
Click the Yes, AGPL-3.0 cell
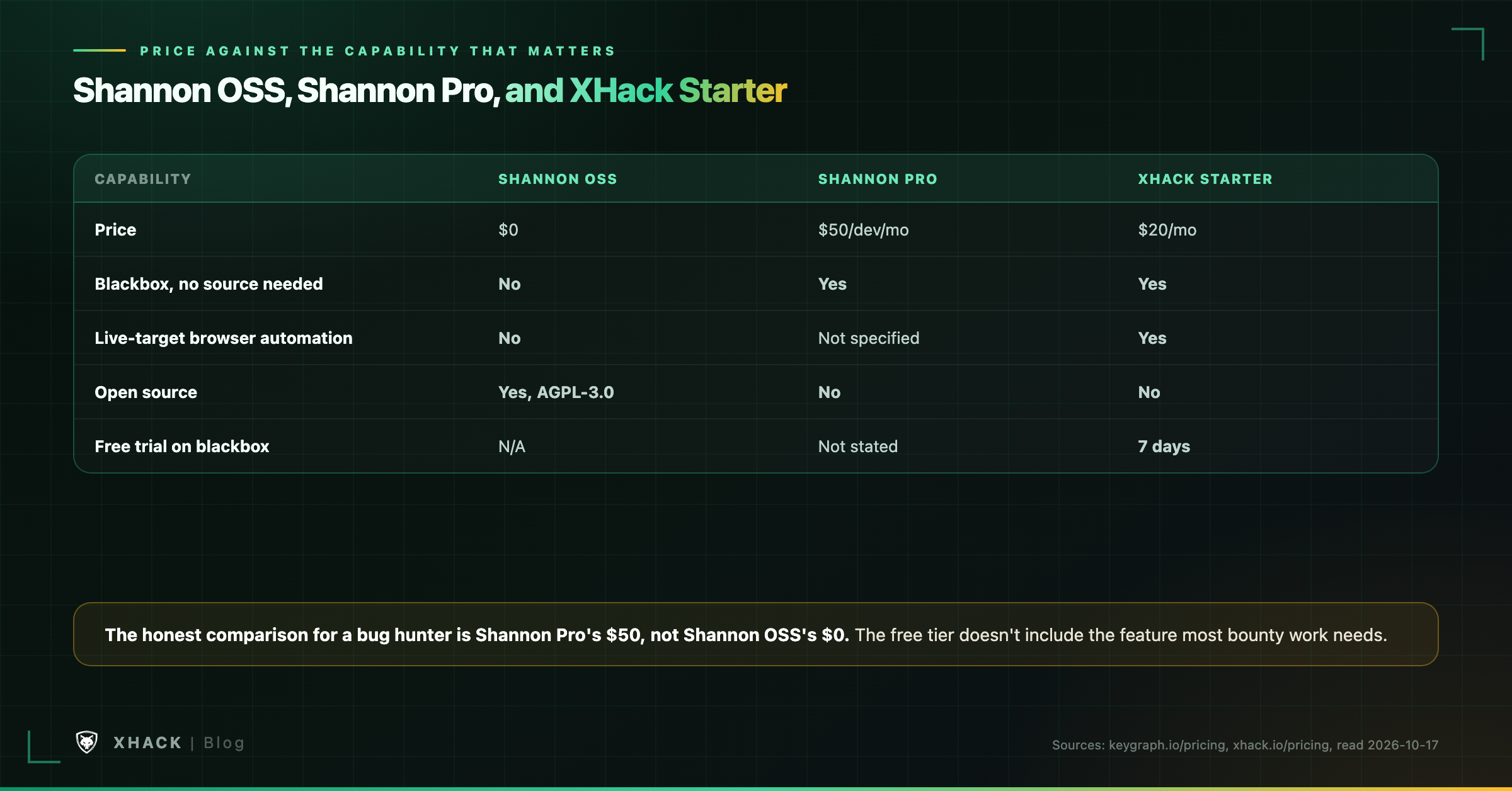556,392
